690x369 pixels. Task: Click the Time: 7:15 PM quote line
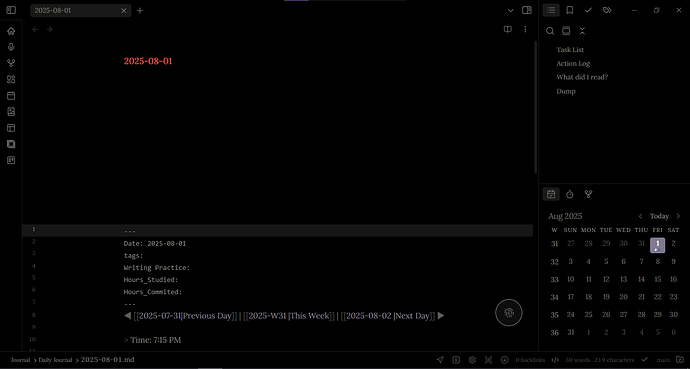pyautogui.click(x=152, y=340)
